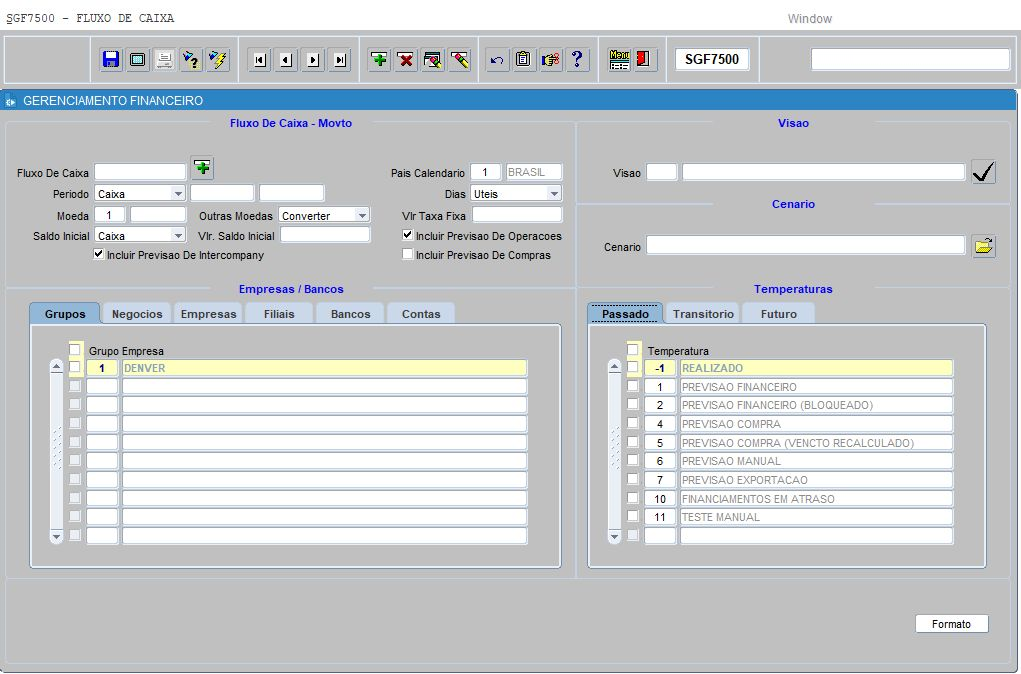1021x674 pixels.
Task: Select the Contas tab
Action: (421, 314)
